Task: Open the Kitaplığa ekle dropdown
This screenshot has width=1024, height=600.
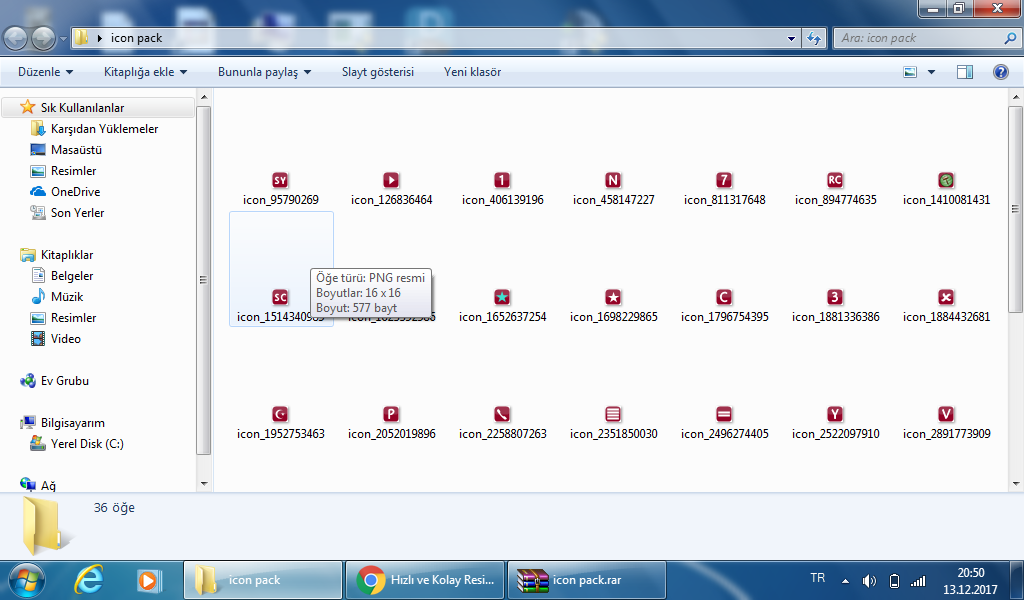Action: click(145, 72)
